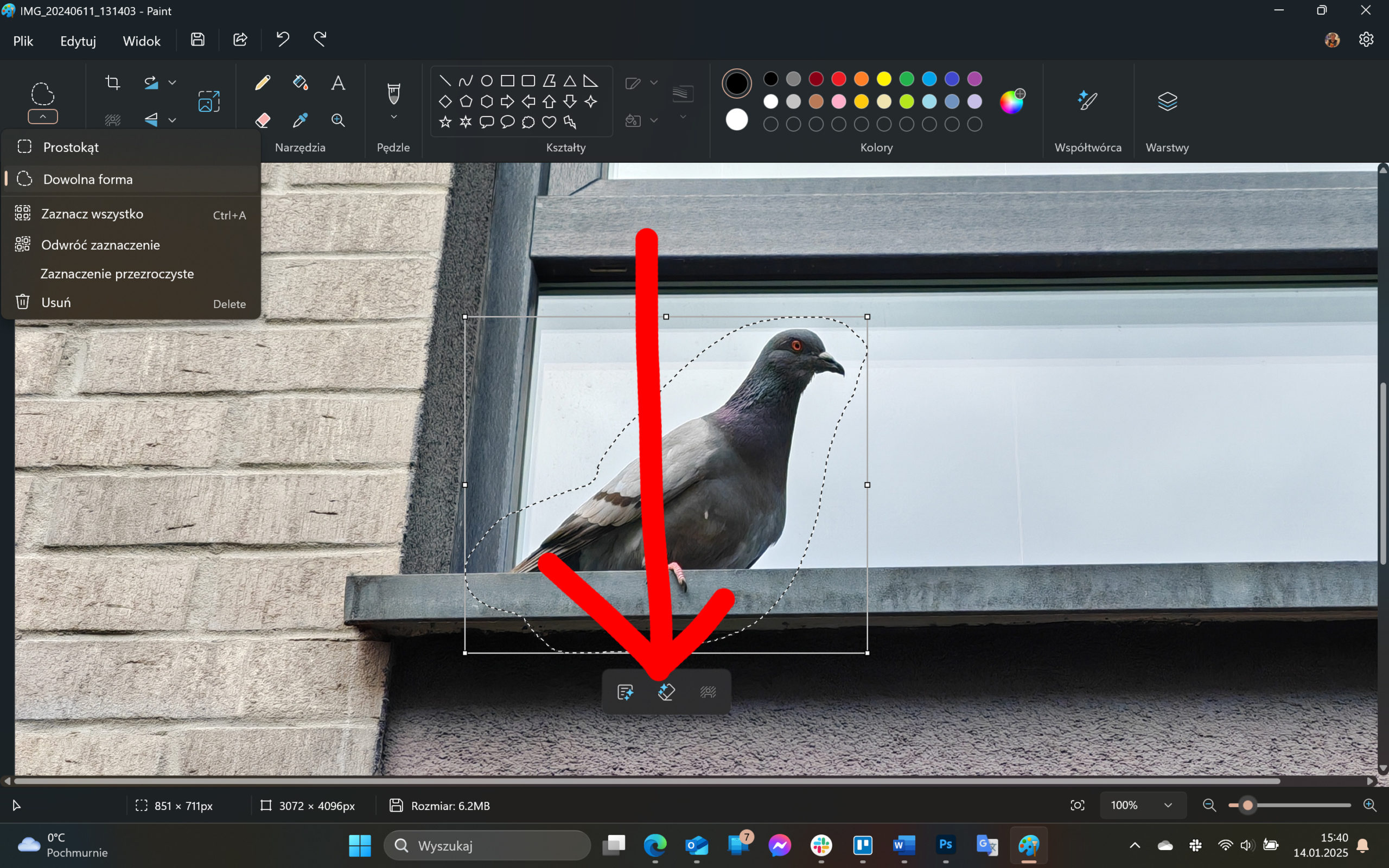Click Zaznacz wszystko in the menu
The width and height of the screenshot is (1389, 868).
click(x=131, y=214)
